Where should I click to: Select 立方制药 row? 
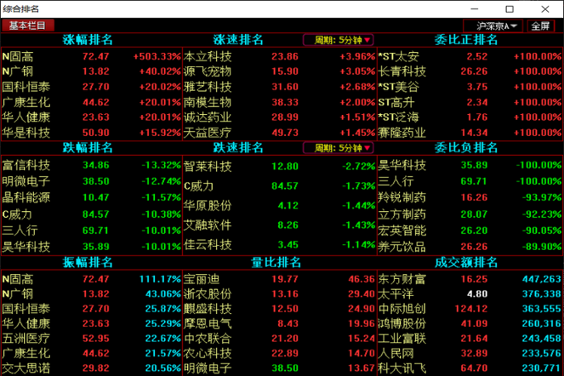click(x=470, y=214)
